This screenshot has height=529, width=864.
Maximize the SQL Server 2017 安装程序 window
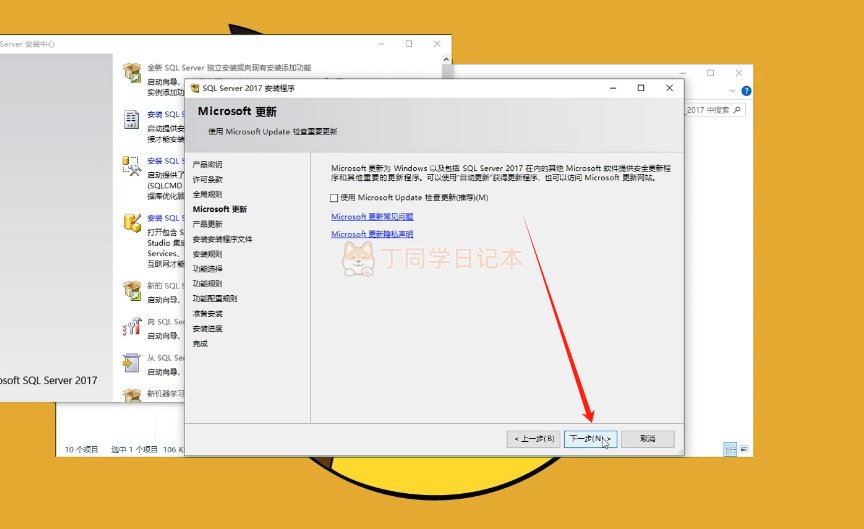pyautogui.click(x=641, y=88)
